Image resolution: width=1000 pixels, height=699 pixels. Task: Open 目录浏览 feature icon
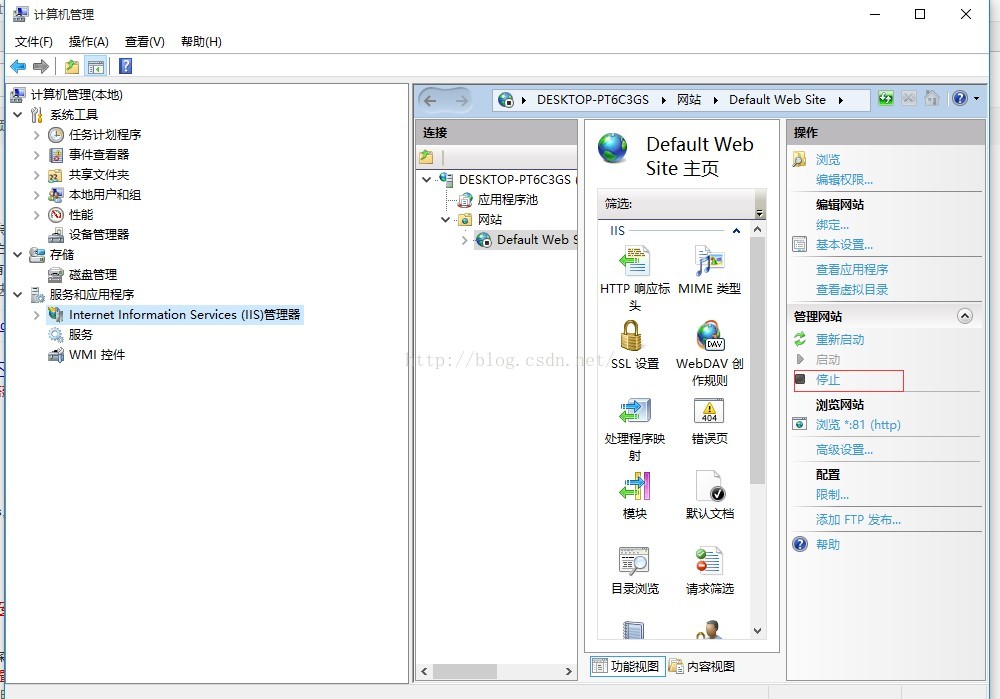click(634, 561)
